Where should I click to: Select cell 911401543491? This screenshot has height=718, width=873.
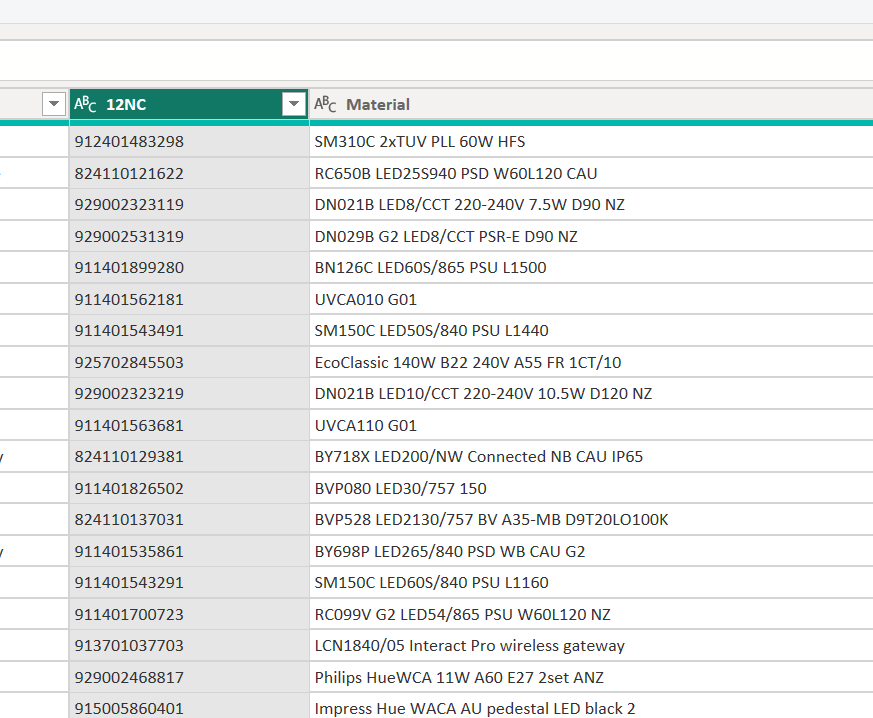[x=189, y=331]
